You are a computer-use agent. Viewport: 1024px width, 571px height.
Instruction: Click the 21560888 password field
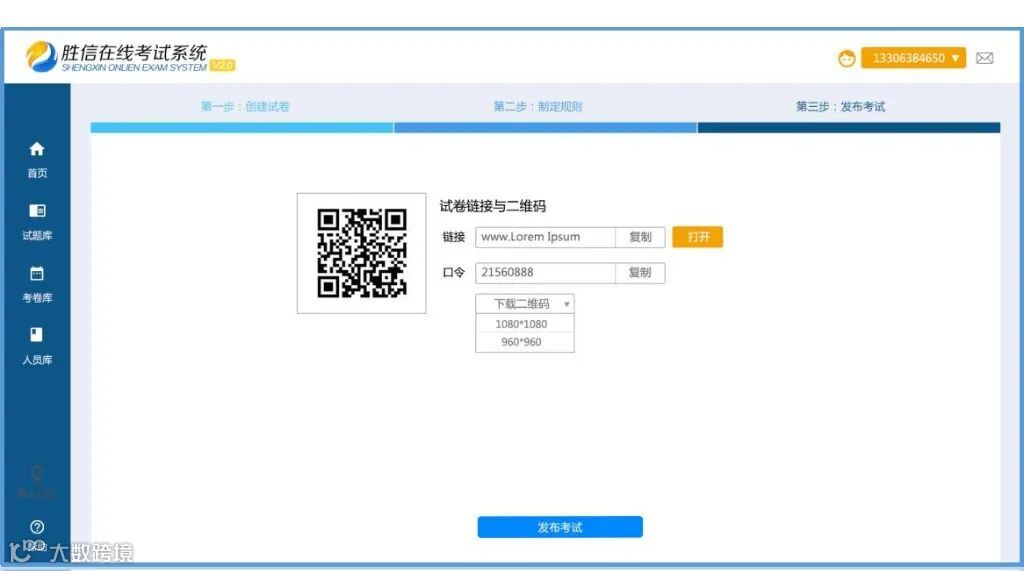[545, 272]
